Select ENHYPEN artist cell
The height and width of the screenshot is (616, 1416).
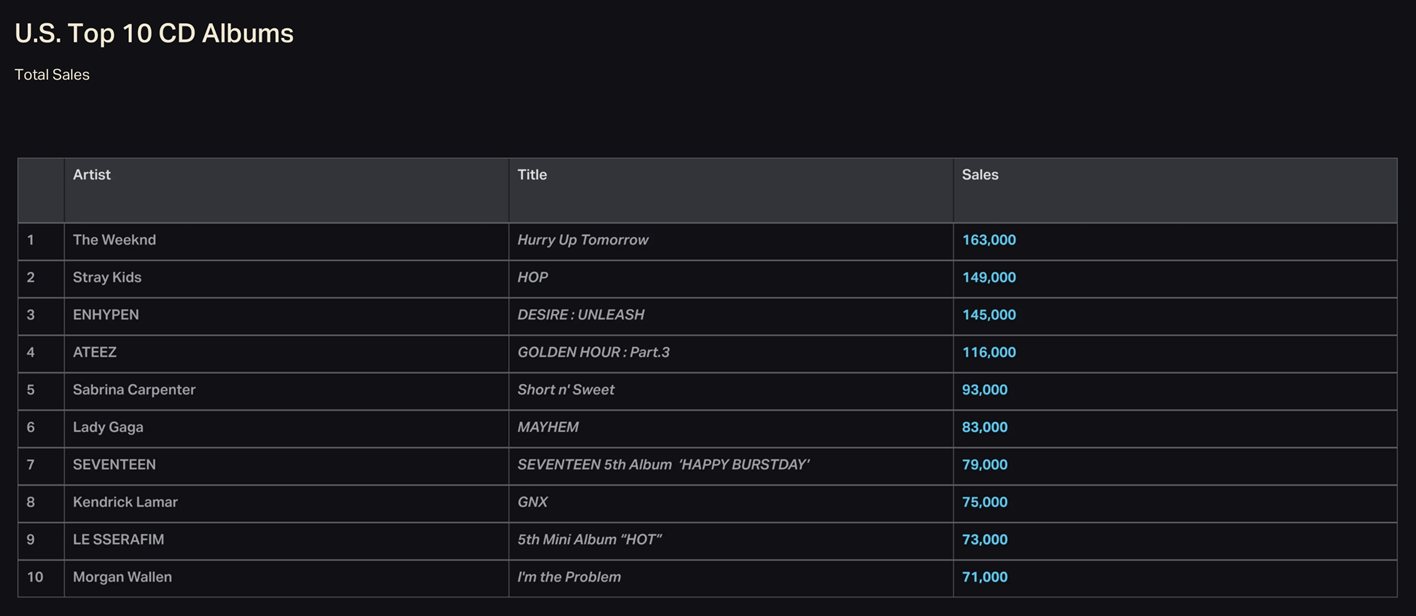click(x=286, y=316)
